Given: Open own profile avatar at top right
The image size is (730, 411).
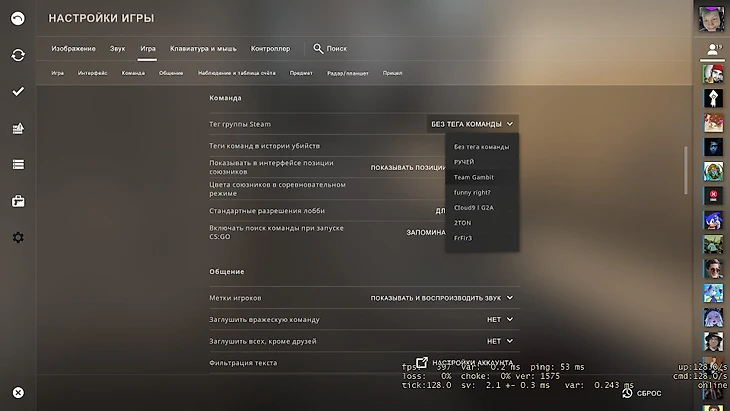Looking at the screenshot, I should 712,19.
